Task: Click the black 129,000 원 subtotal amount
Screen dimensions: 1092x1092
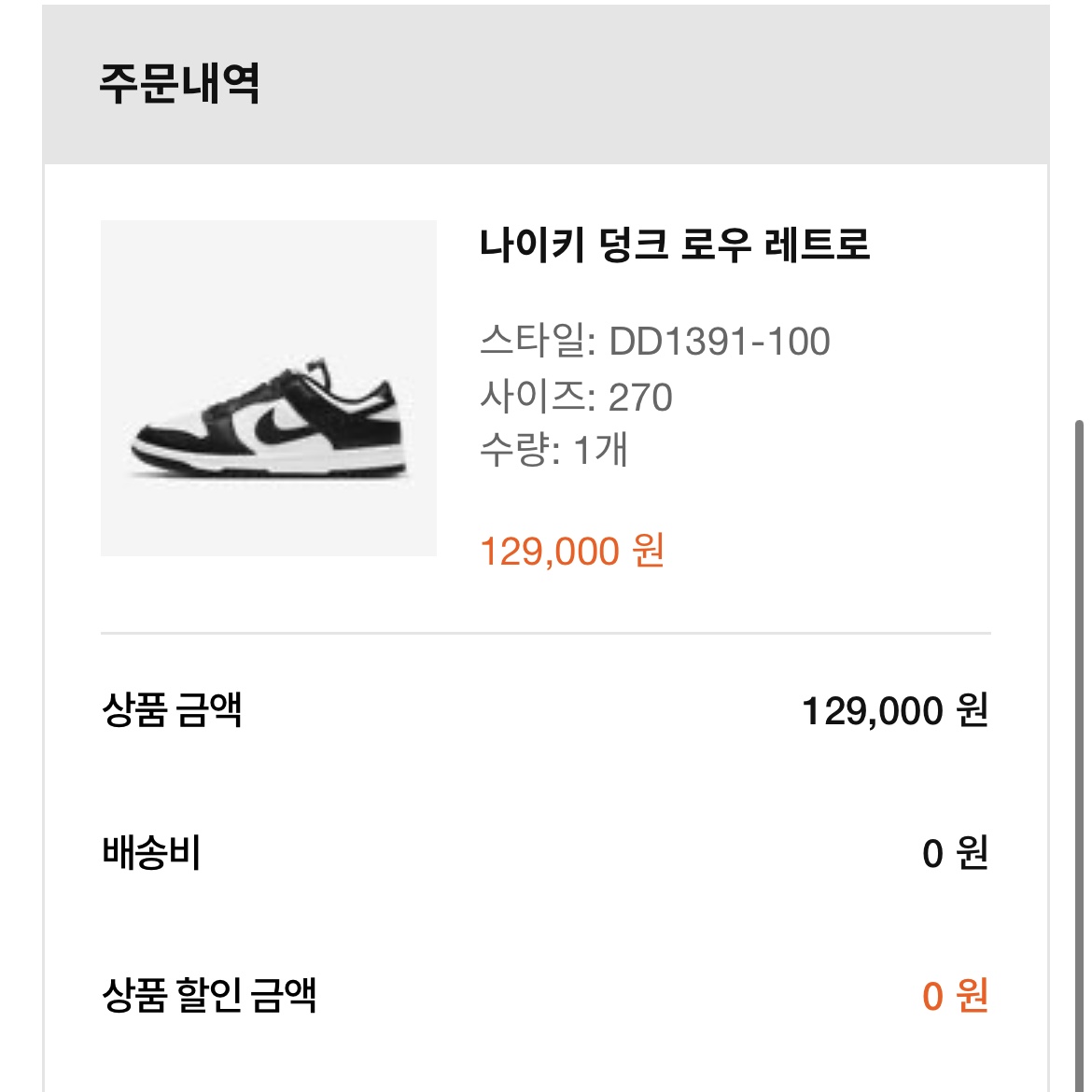Action: click(x=895, y=711)
